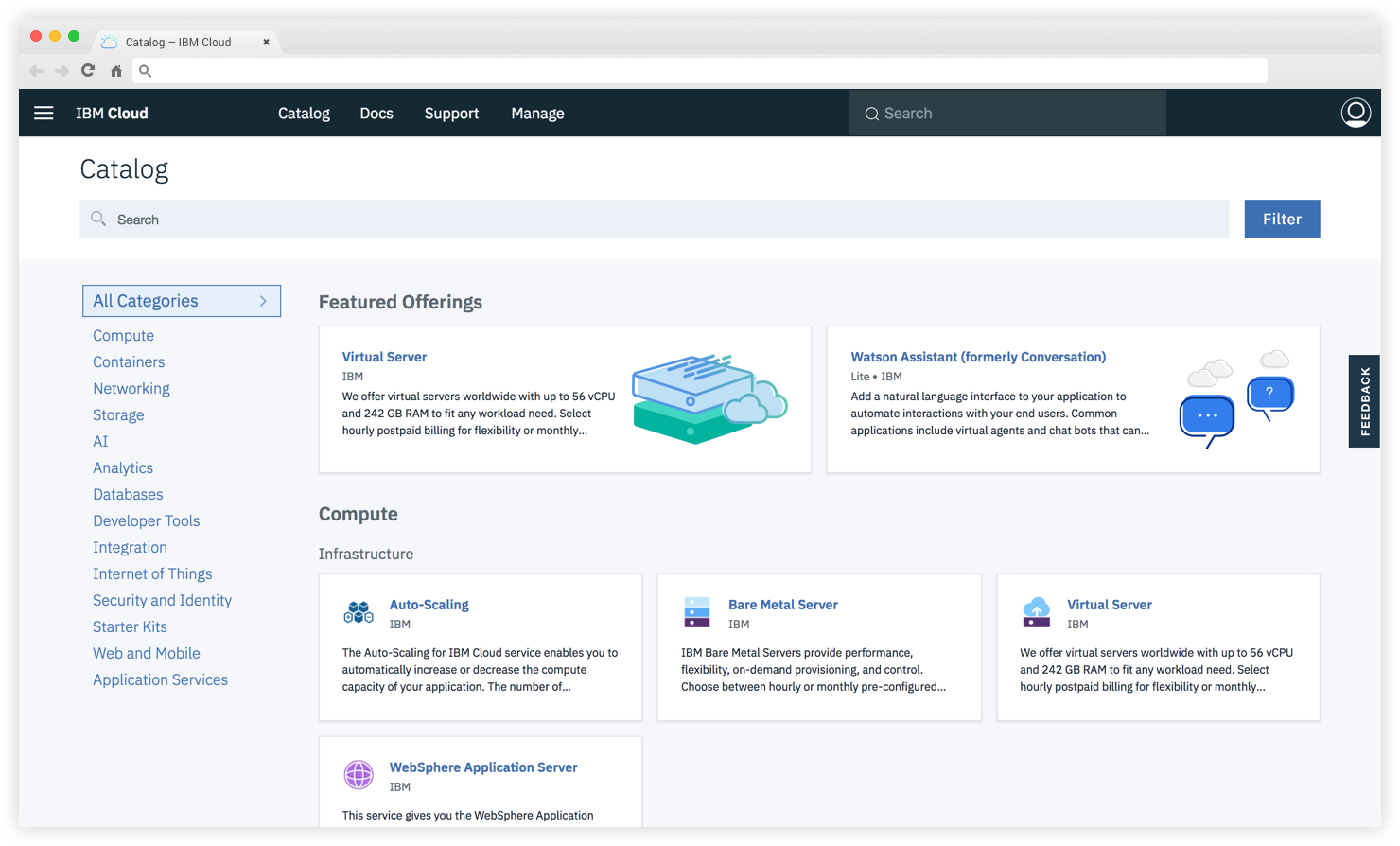This screenshot has width=1400, height=846.
Task: Click the Infrastructure subheading
Action: click(x=366, y=554)
